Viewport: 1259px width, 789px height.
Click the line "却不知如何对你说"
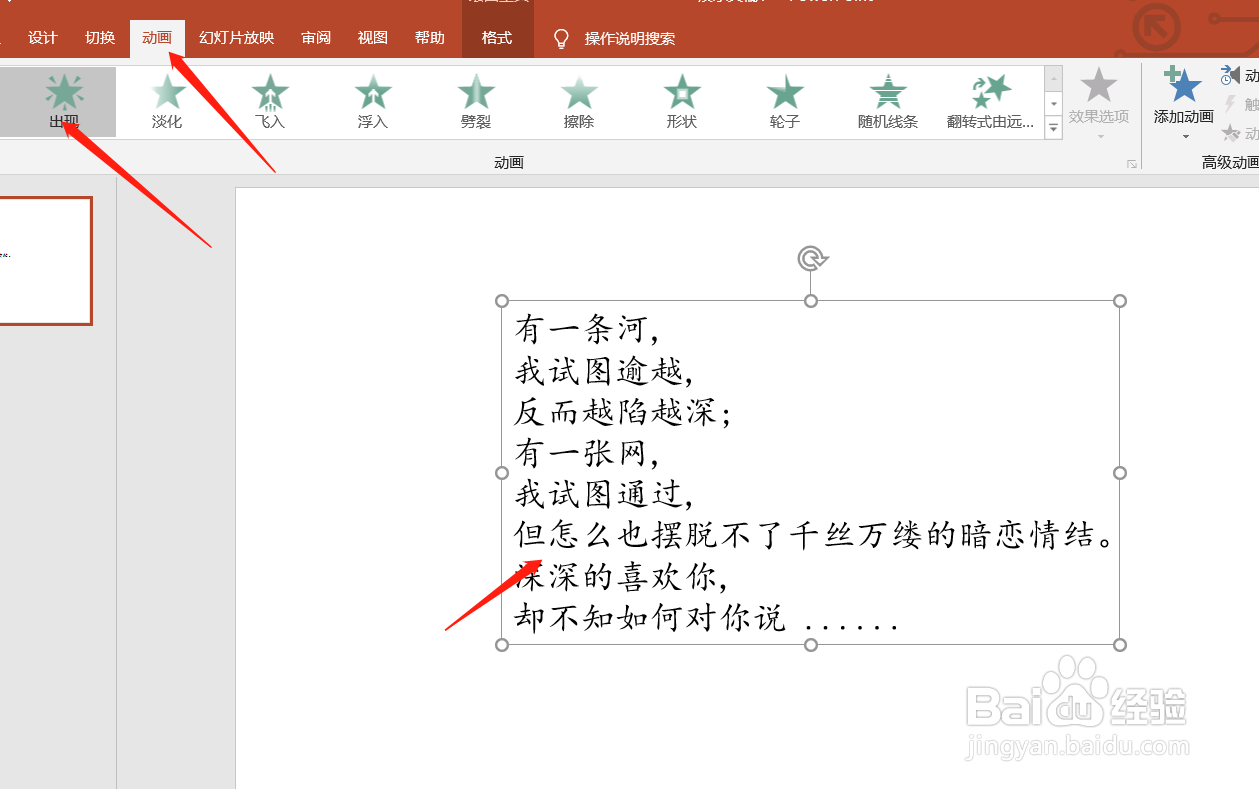point(650,618)
